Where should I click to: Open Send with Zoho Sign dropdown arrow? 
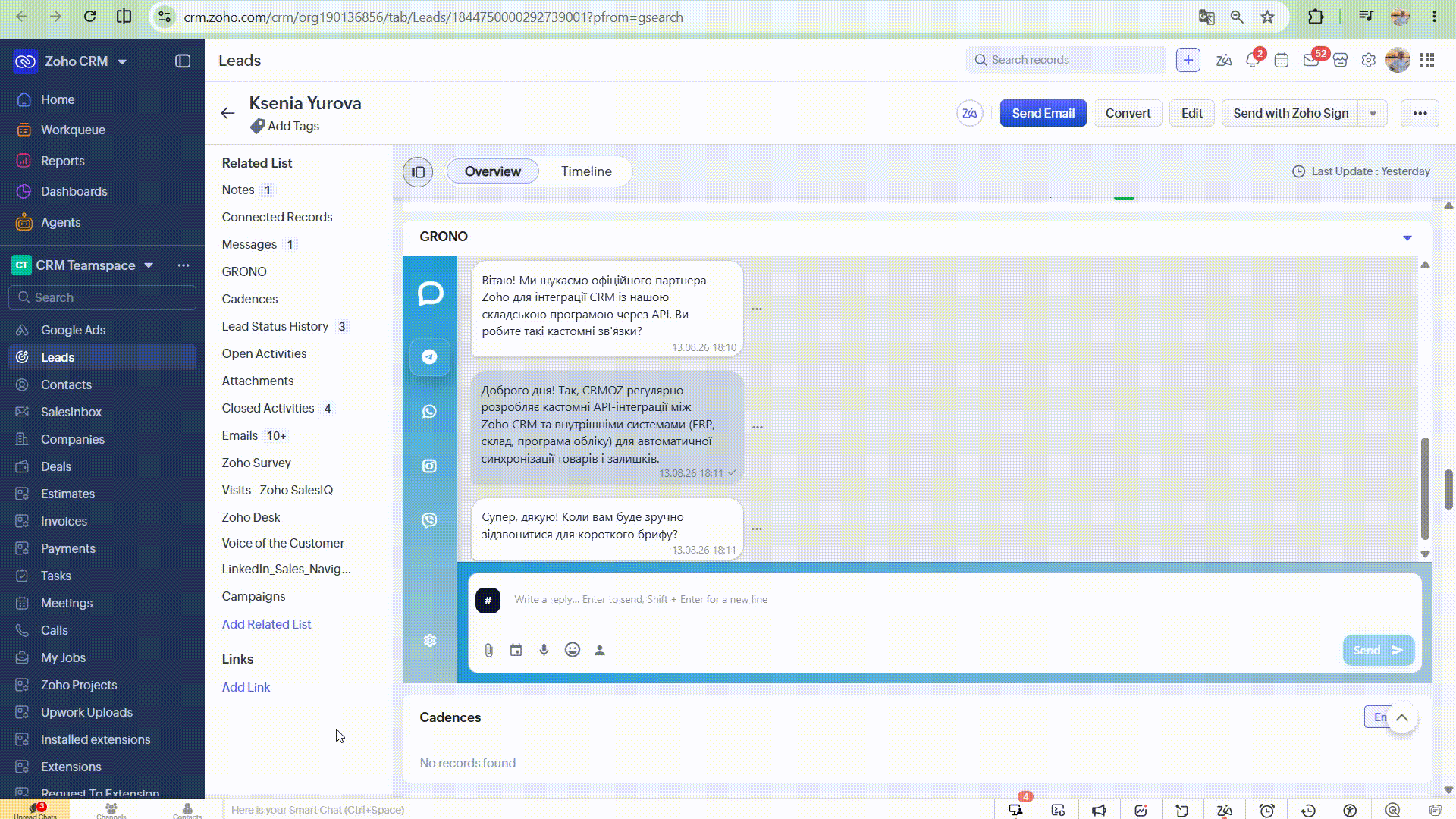pos(1373,113)
